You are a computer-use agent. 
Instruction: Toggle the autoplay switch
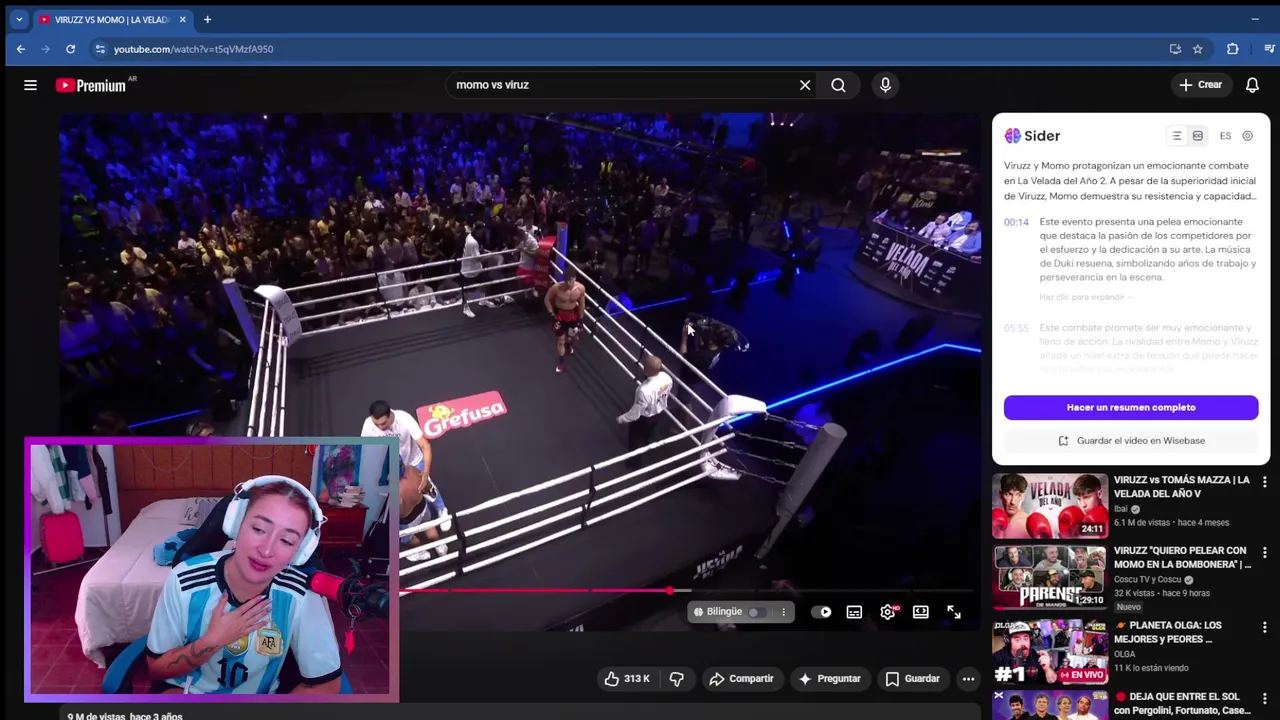(x=822, y=612)
